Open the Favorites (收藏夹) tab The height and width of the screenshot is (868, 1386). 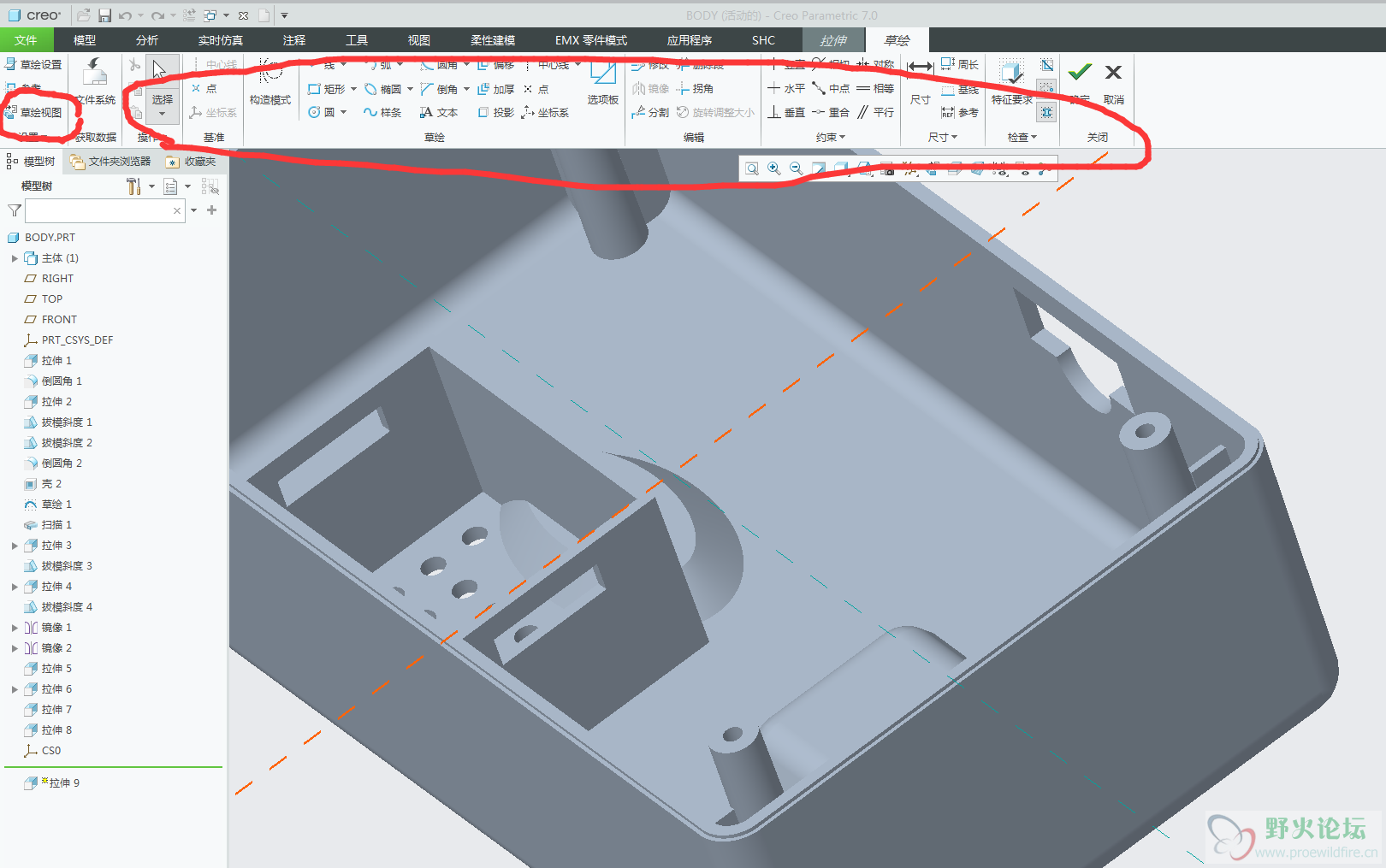[x=192, y=162]
